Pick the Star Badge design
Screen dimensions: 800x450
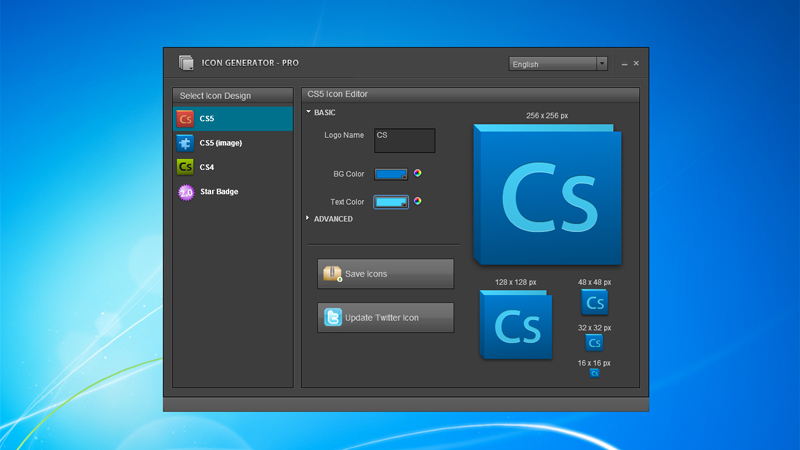click(x=220, y=192)
